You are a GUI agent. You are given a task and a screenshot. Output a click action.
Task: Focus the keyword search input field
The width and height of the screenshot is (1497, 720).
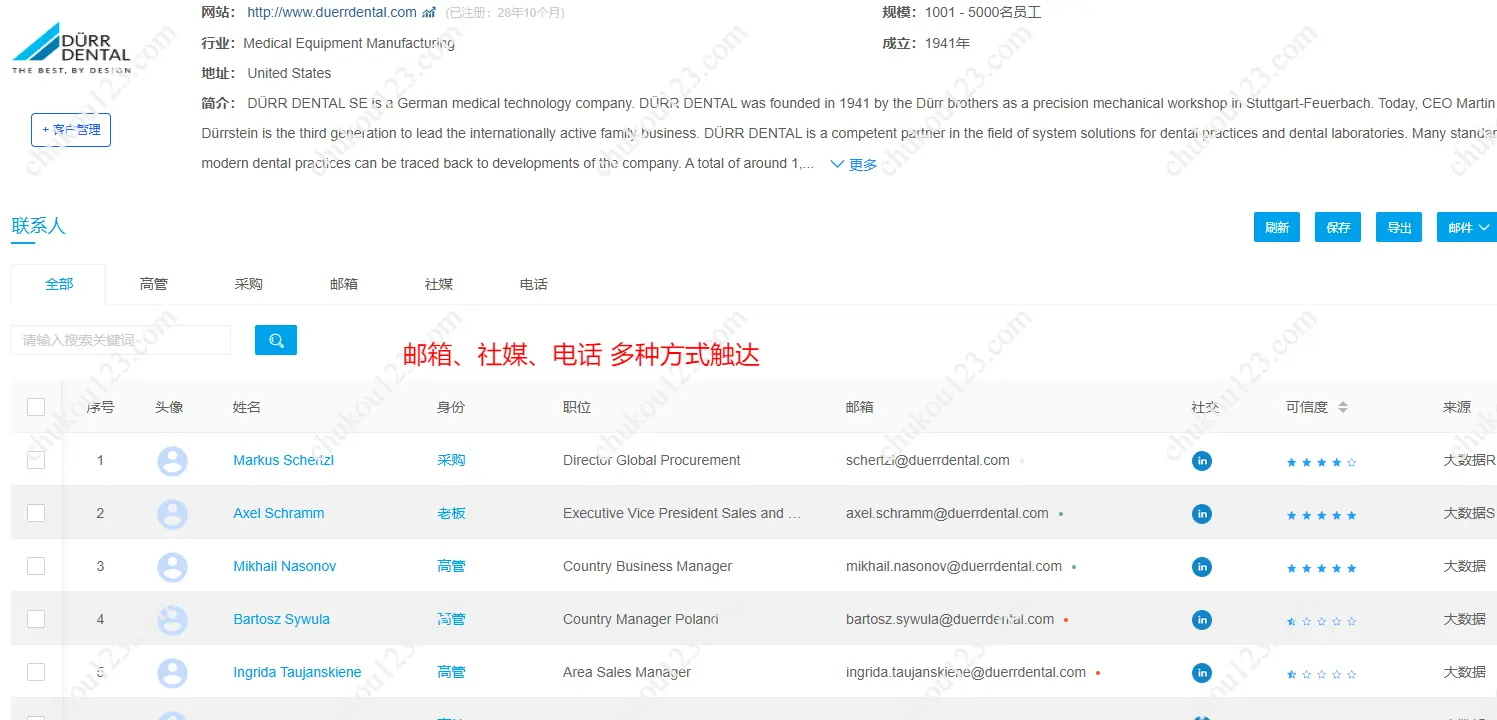pos(121,340)
